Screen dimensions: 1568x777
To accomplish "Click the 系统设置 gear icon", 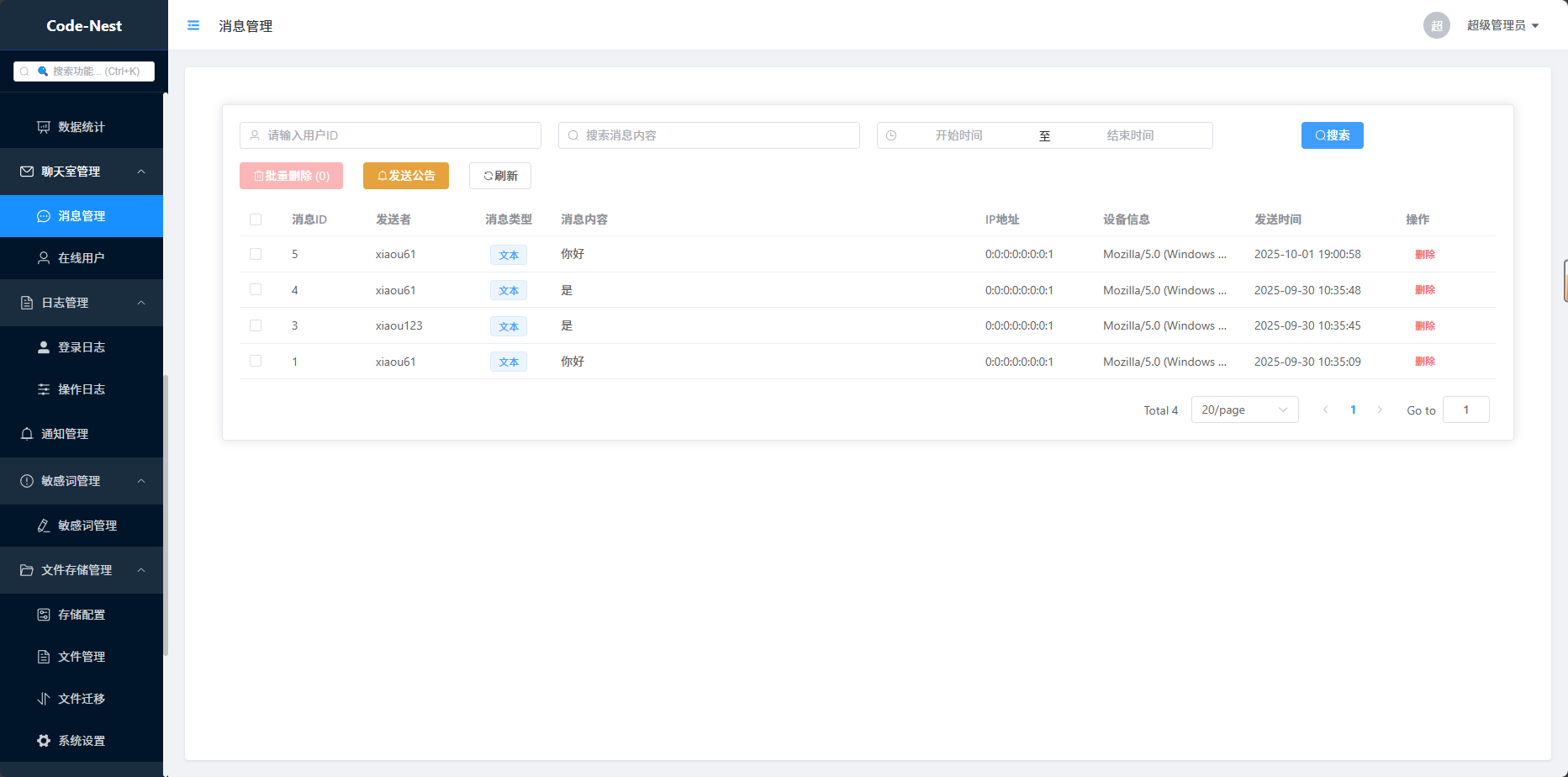I will click(44, 741).
